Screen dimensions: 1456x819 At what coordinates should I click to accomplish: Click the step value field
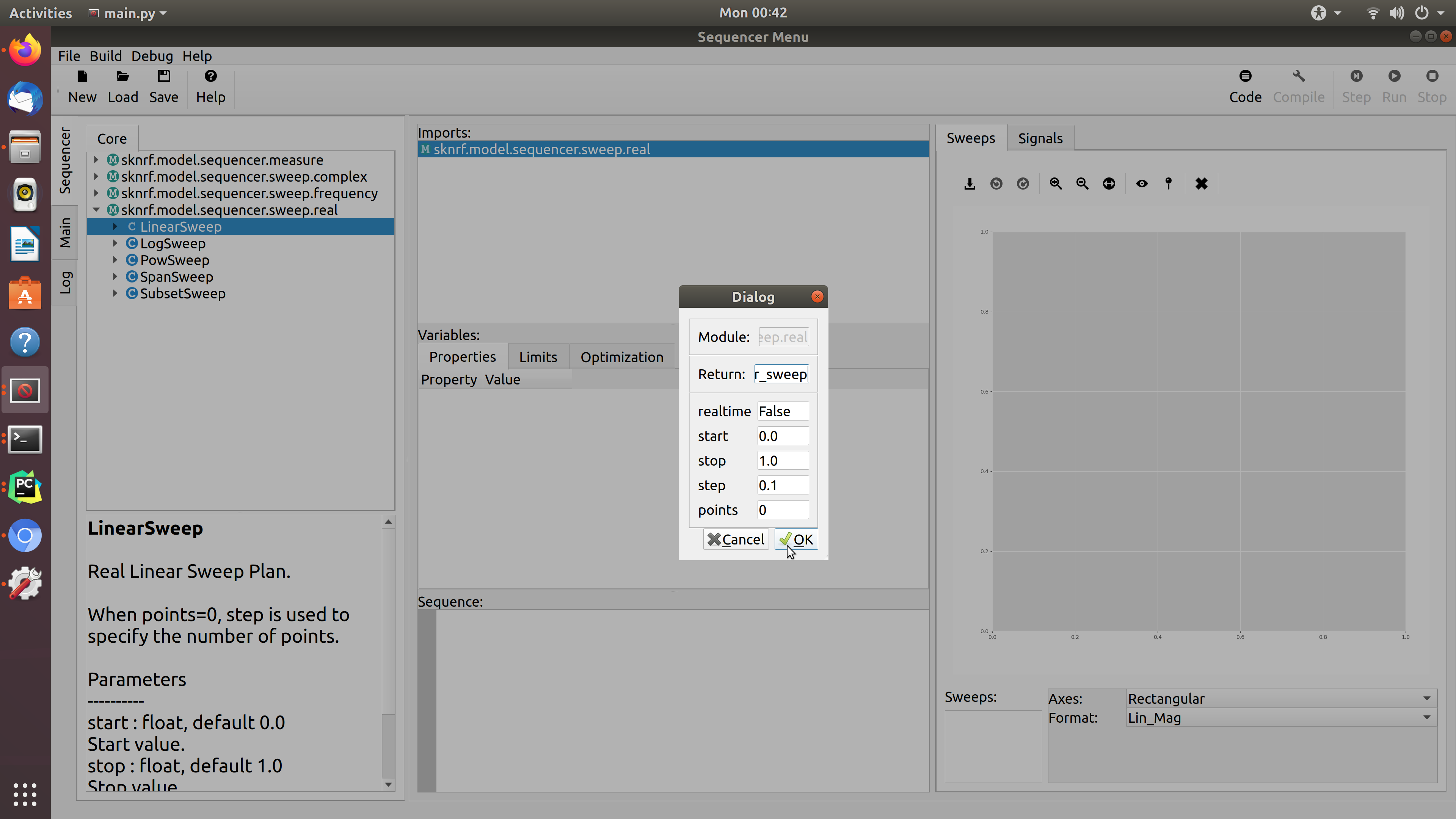click(783, 485)
